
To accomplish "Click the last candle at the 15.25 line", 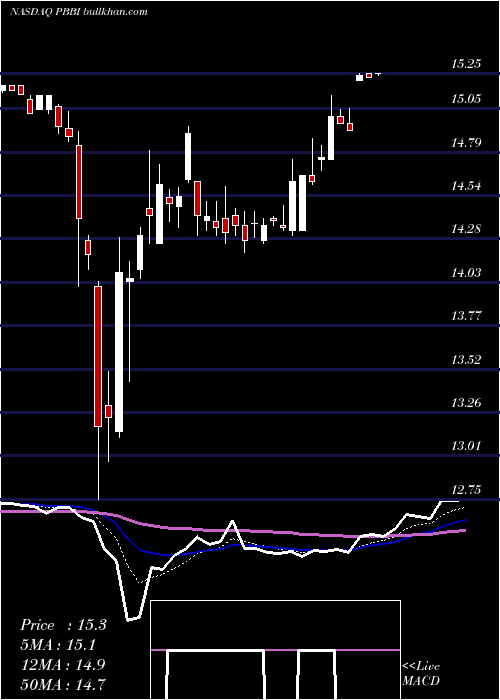I will [379, 74].
